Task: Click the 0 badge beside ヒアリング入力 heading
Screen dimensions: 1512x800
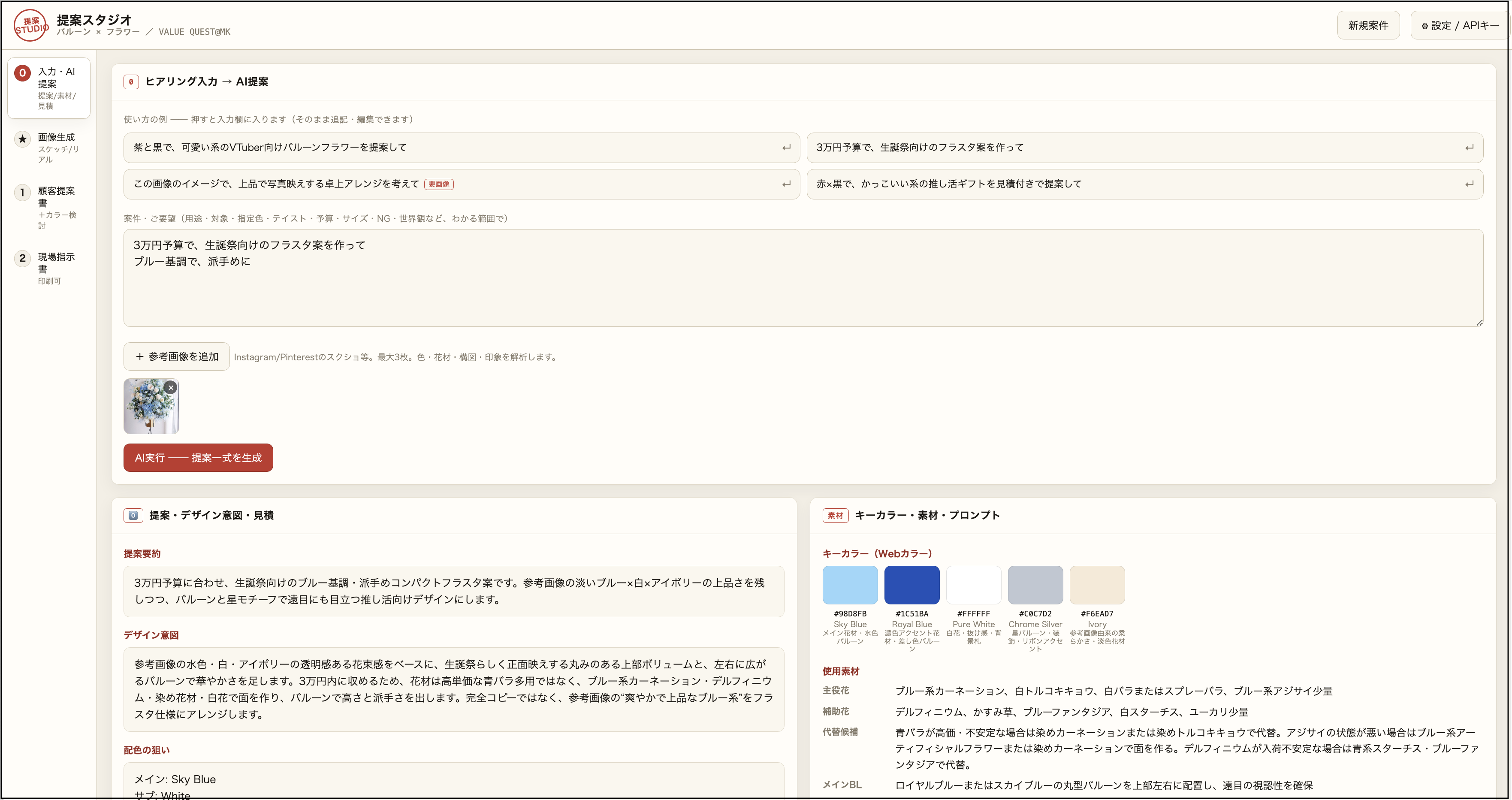Action: pos(131,82)
